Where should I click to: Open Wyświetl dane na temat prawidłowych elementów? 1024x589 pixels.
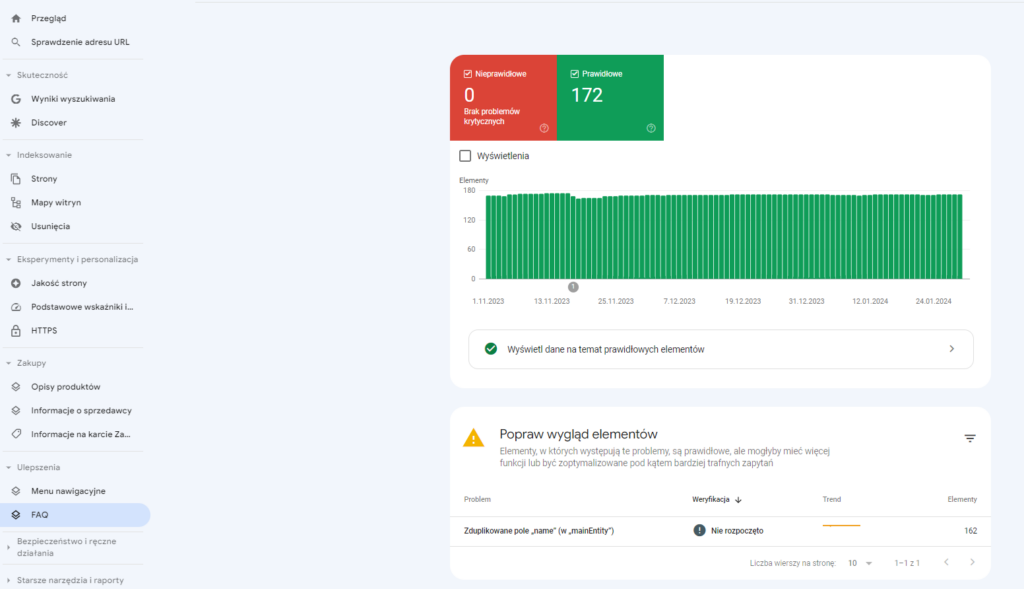pyautogui.click(x=720, y=349)
